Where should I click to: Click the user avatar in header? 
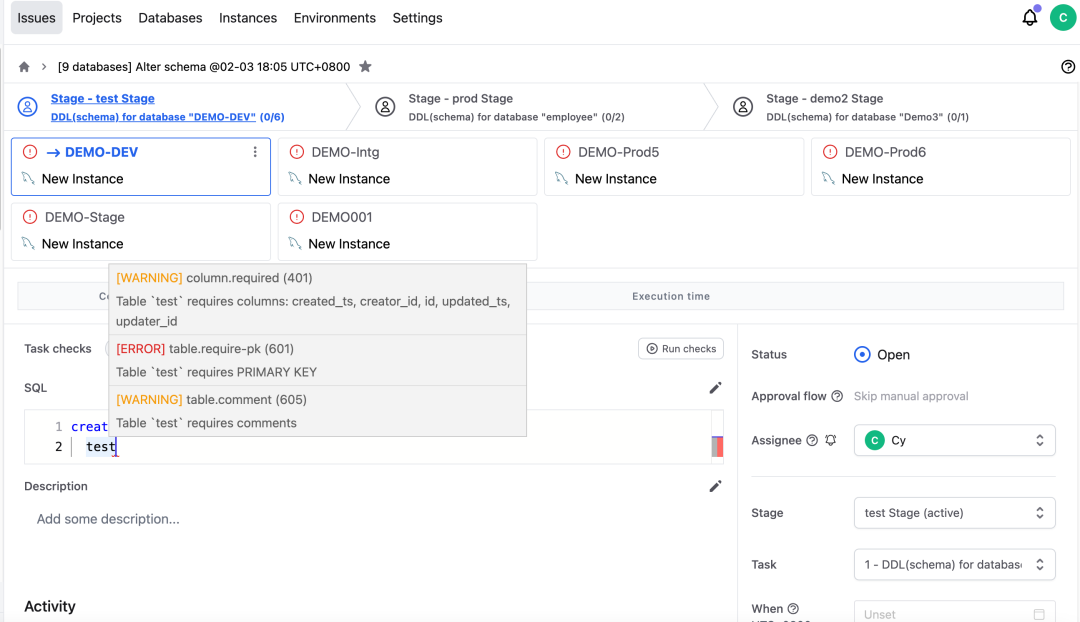click(1062, 18)
